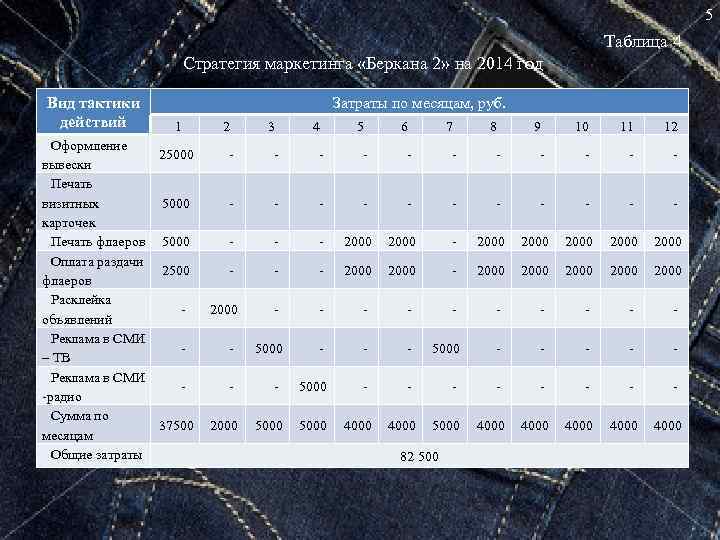720x540 pixels.
Task: Select month column header 7
Action: point(449,126)
